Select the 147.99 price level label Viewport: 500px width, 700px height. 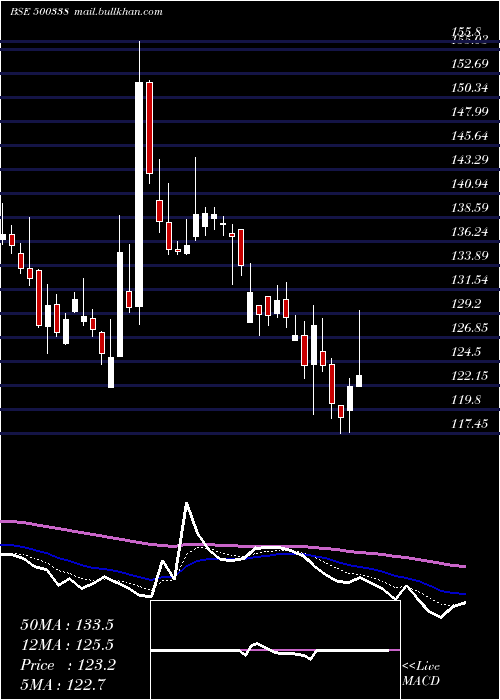470,112
